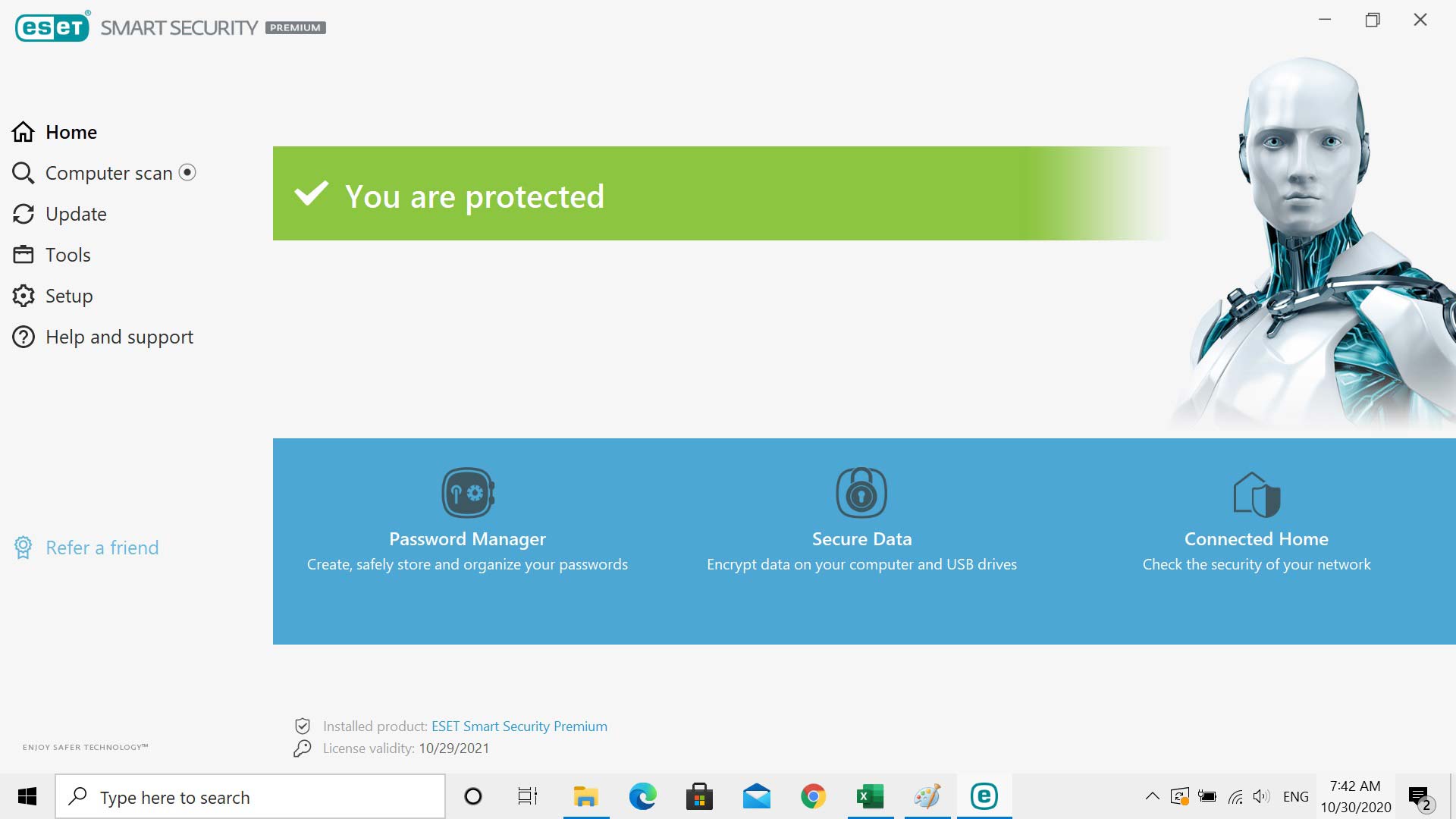Screen dimensions: 1456x819
Task: Open the Action Center notifications
Action: coord(1422,798)
